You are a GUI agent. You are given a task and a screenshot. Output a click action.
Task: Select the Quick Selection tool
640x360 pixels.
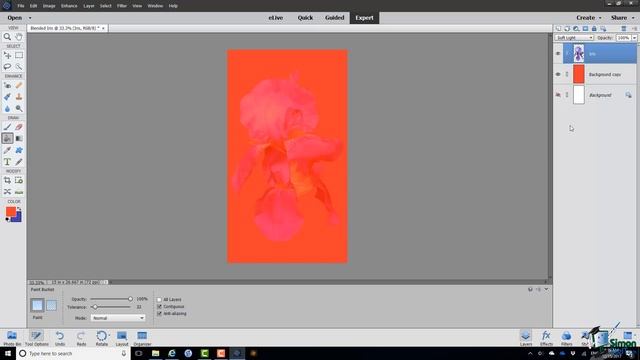[x=19, y=67]
